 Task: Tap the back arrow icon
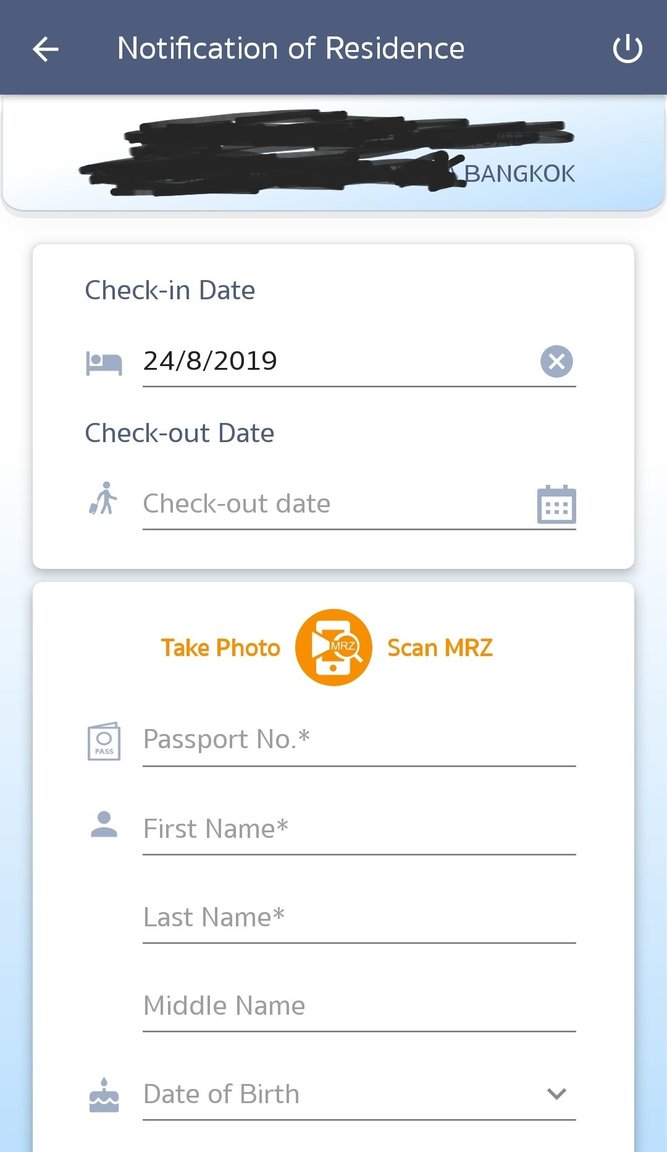click(44, 47)
